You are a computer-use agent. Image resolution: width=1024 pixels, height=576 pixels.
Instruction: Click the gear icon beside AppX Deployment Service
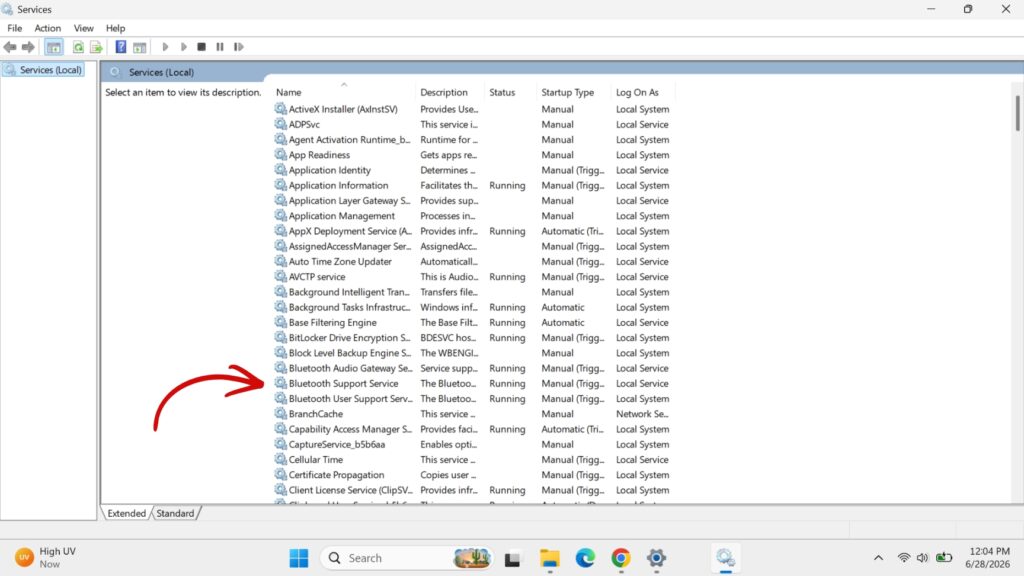tap(280, 231)
